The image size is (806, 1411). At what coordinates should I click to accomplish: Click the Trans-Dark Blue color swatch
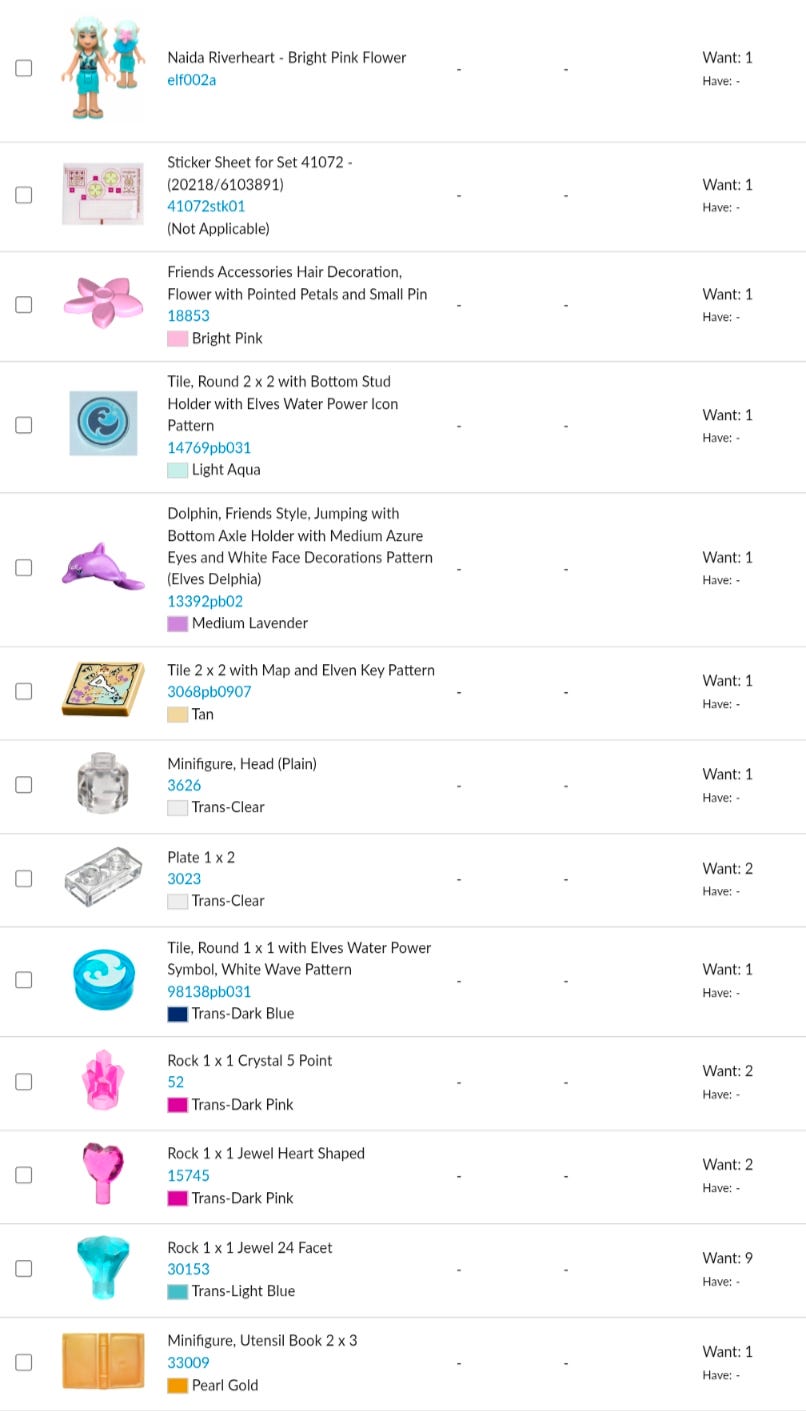[x=177, y=1013]
